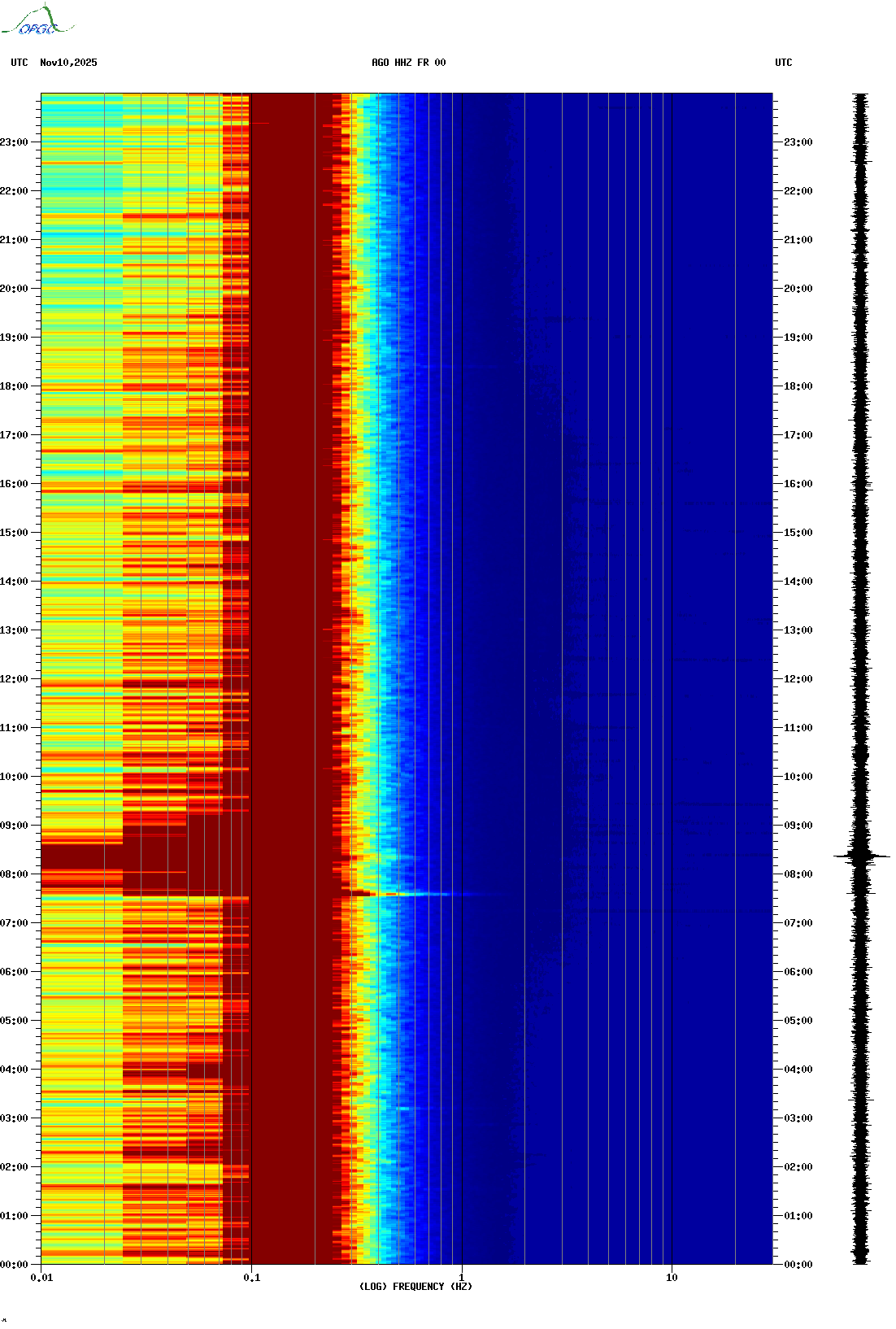Click the 08:00 label on right time axis
Screen dimensions: 896x1329
798,874
